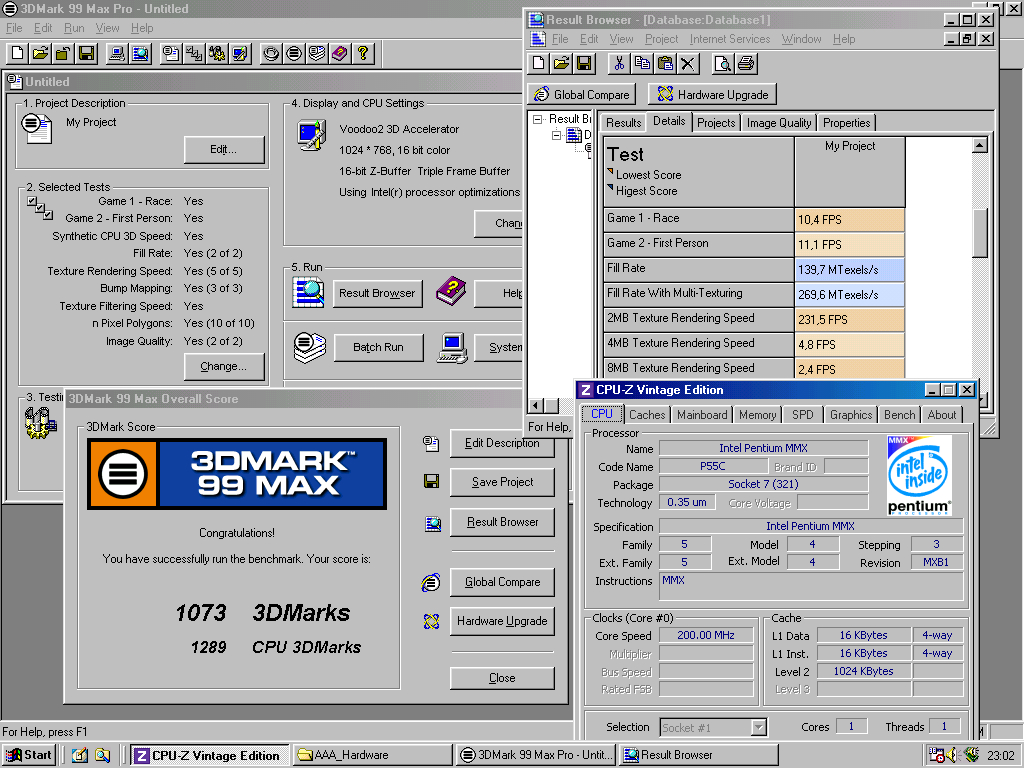This screenshot has height=768, width=1024.
Task: Click Edit... button in Project Description
Action: (223, 150)
